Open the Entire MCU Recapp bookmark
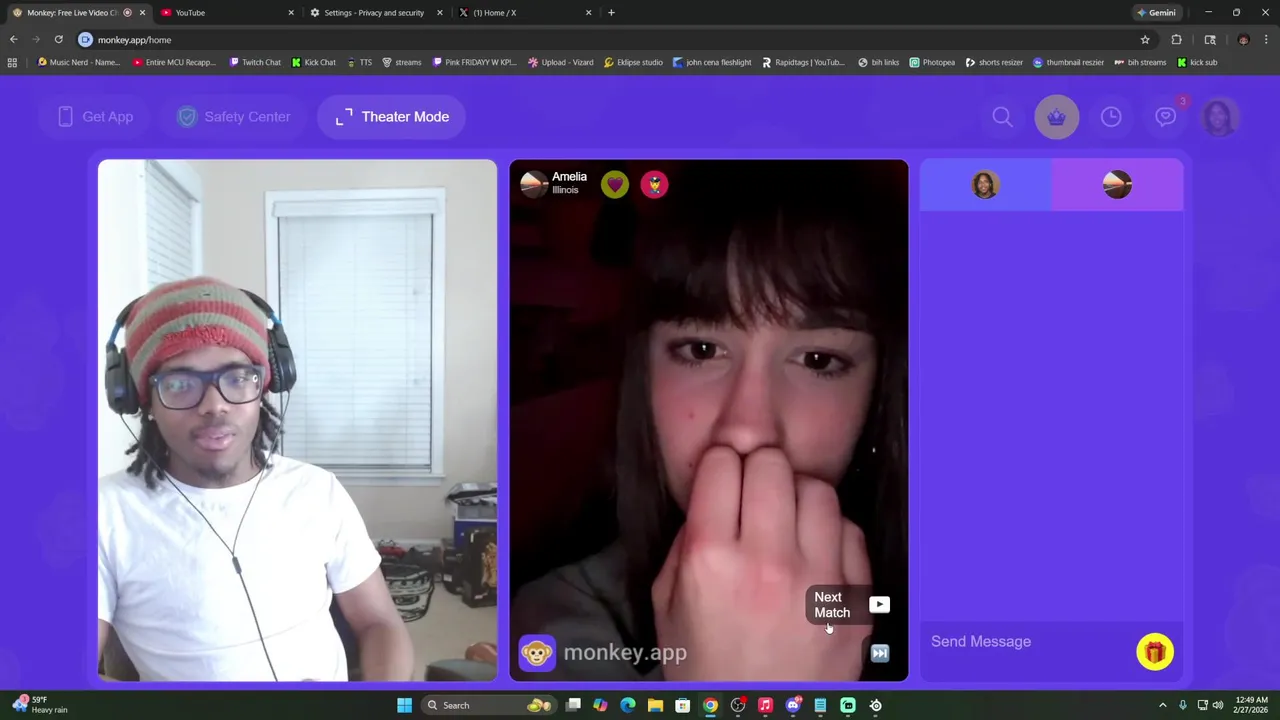Screen dimensions: 1280x720 174,62
